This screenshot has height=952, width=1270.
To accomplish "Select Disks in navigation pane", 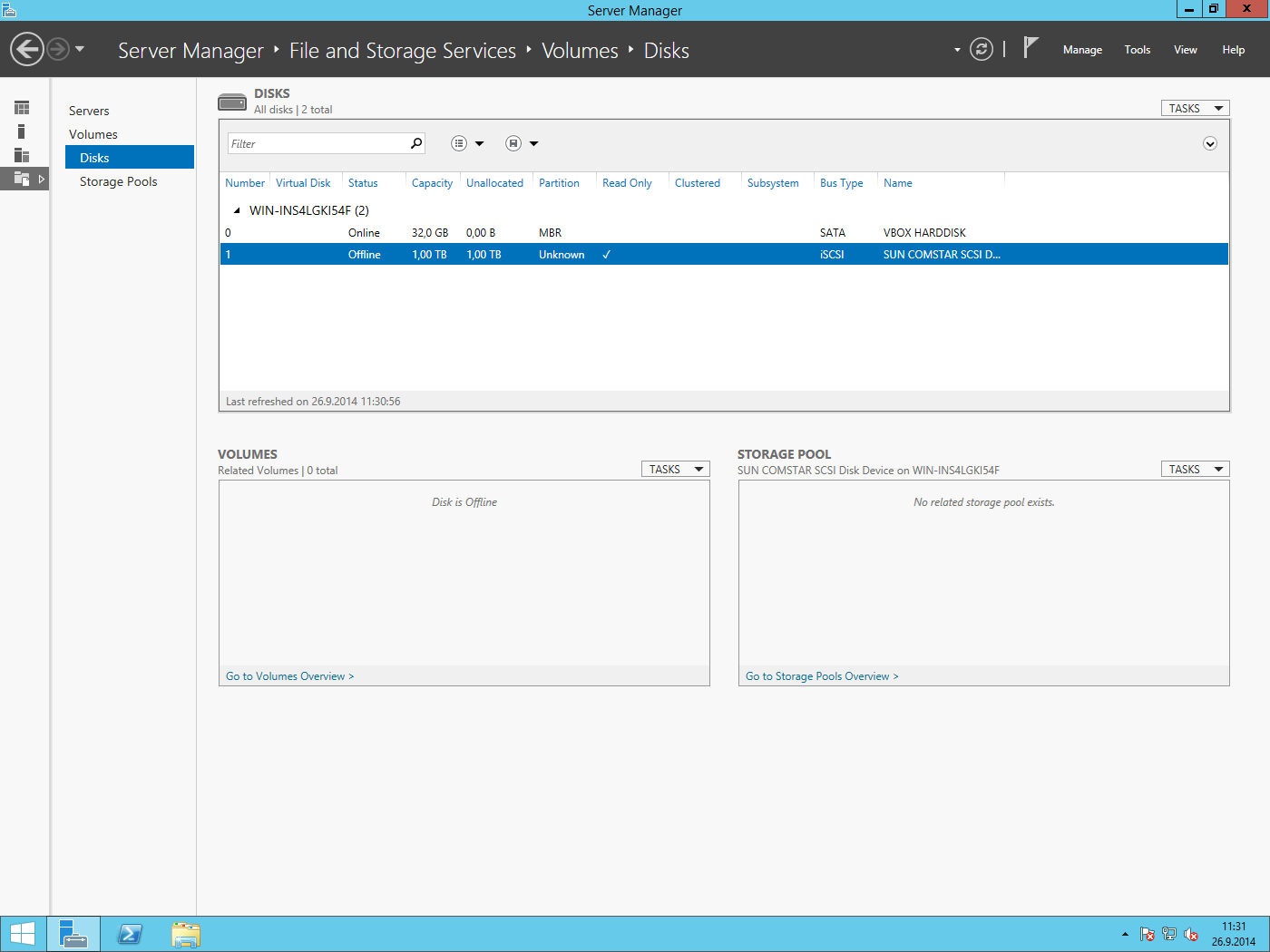I will pyautogui.click(x=130, y=157).
